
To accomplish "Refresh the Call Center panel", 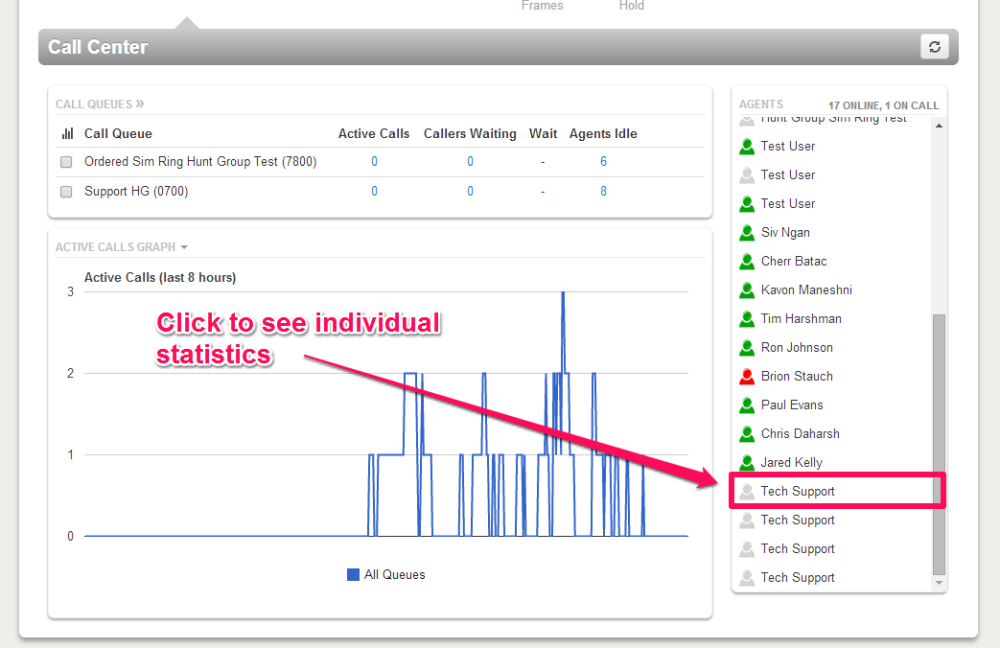I will (934, 46).
